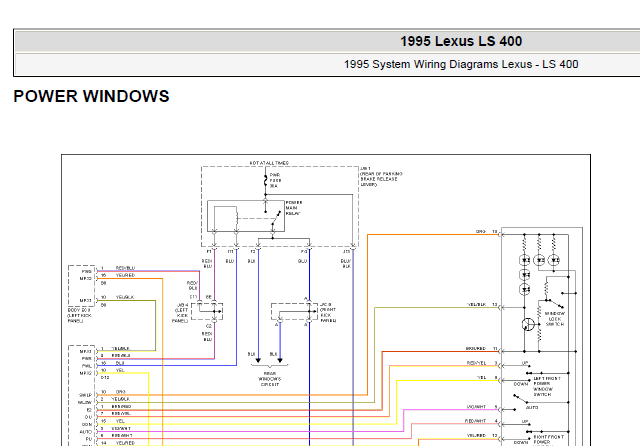Click the 'BLU' wire label at the PWL terminal
Screen dimensions: 640x446
(x=120, y=363)
